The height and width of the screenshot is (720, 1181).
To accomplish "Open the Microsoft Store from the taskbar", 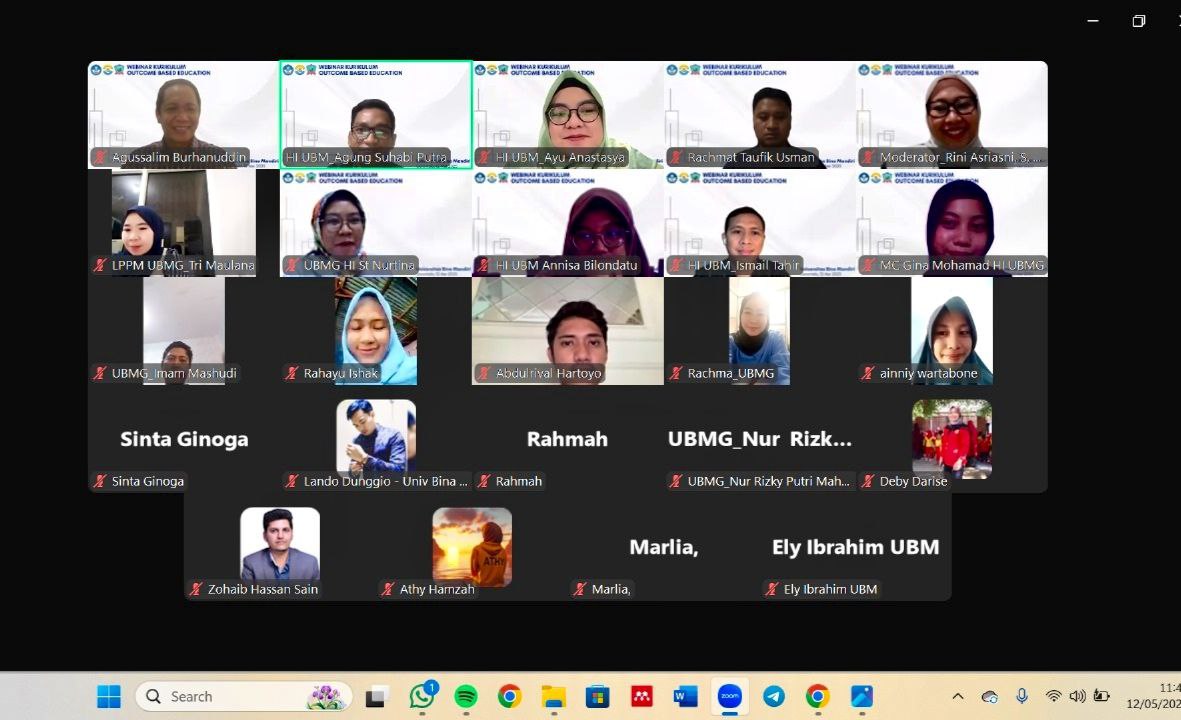I will 596,696.
